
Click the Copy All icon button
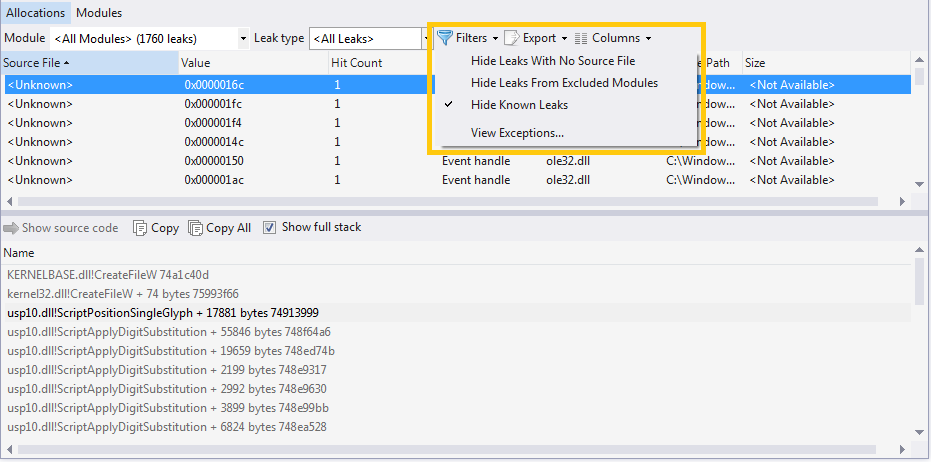195,228
